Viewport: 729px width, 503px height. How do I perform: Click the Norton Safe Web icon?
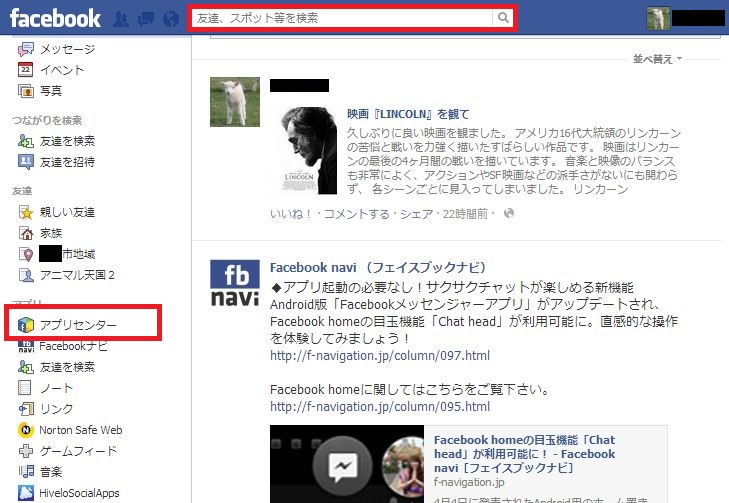click(x=26, y=430)
